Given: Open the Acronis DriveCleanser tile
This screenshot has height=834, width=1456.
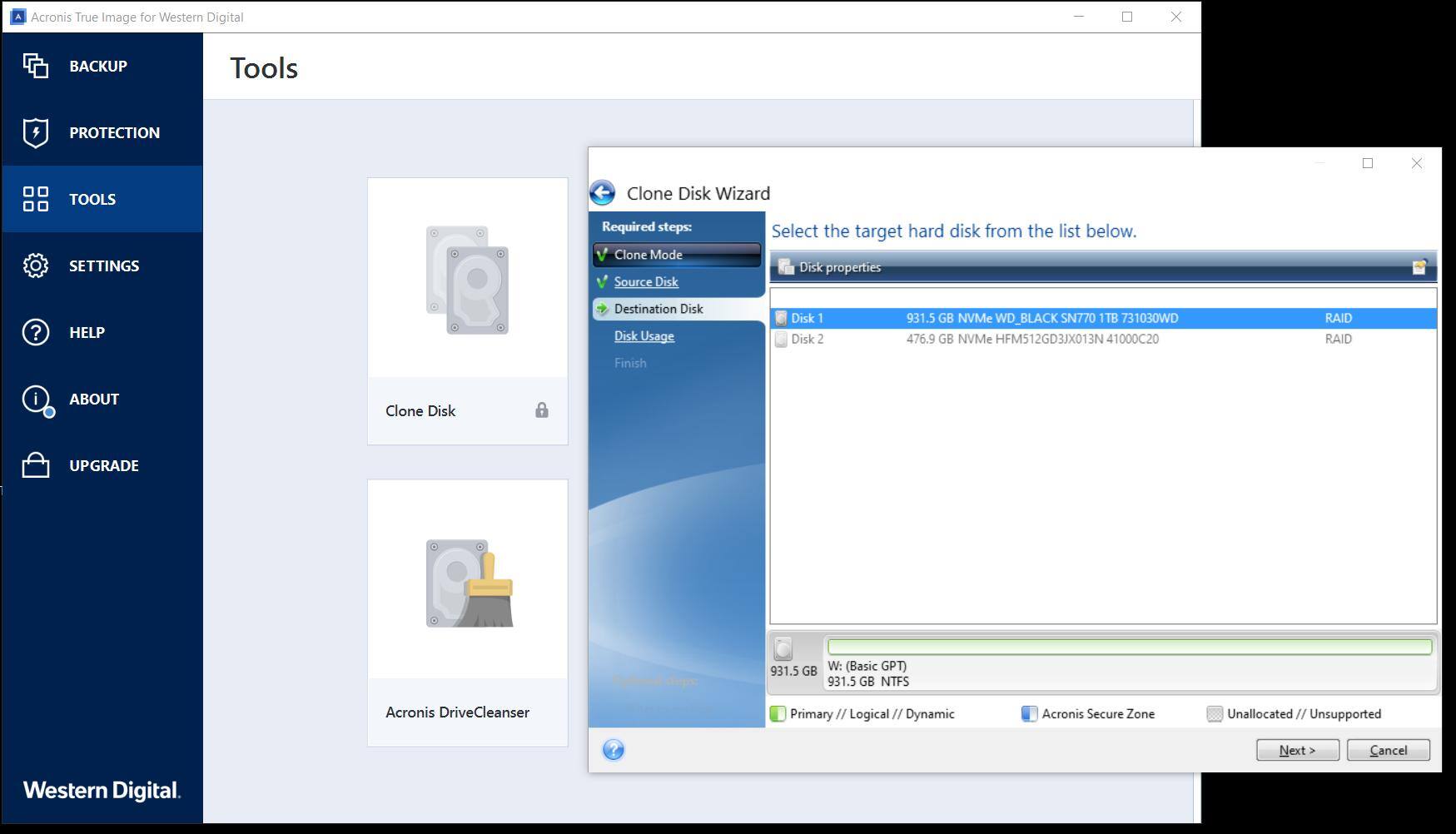Looking at the screenshot, I should pyautogui.click(x=467, y=612).
